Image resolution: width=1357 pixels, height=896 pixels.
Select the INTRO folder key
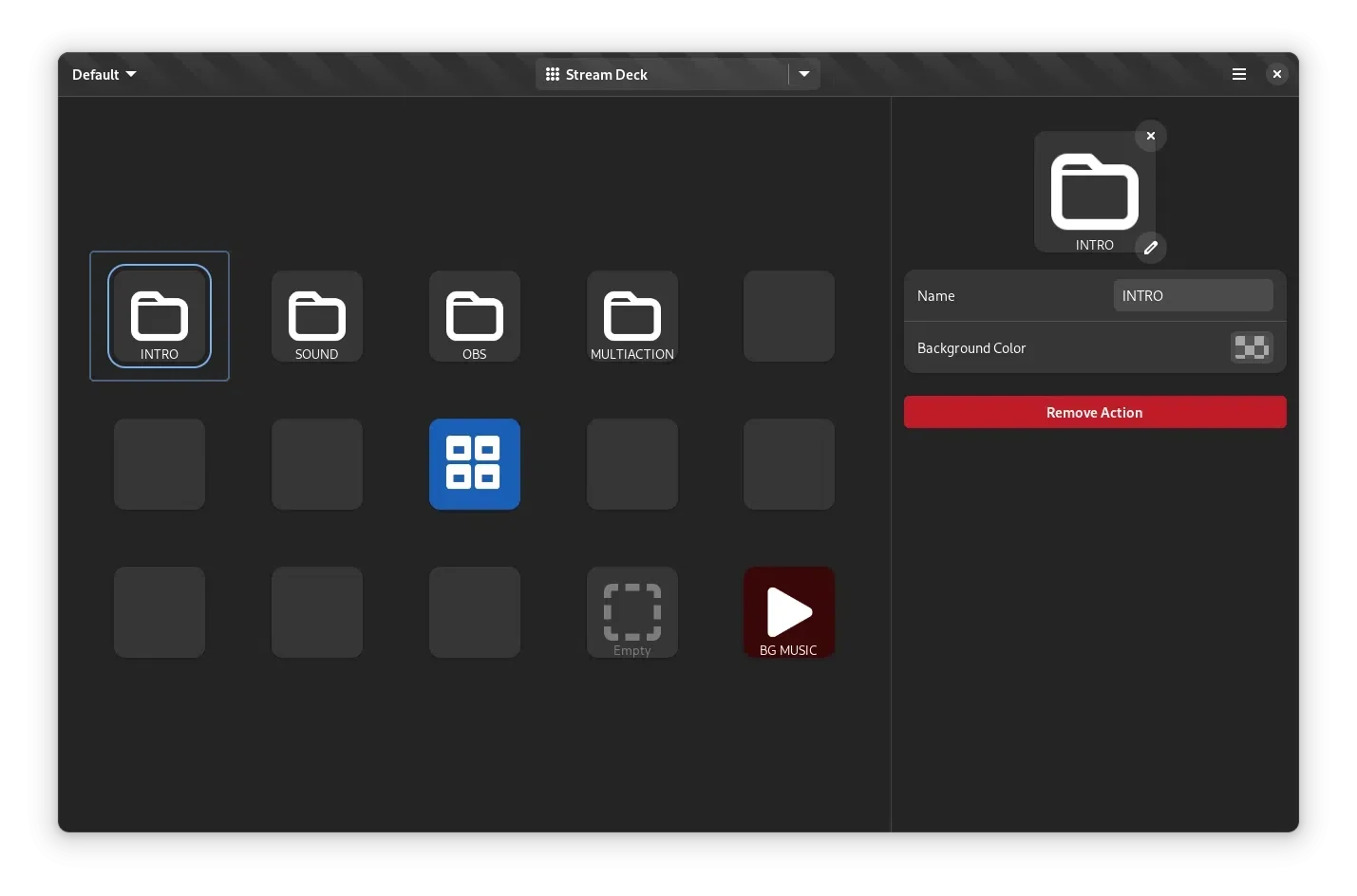click(160, 316)
